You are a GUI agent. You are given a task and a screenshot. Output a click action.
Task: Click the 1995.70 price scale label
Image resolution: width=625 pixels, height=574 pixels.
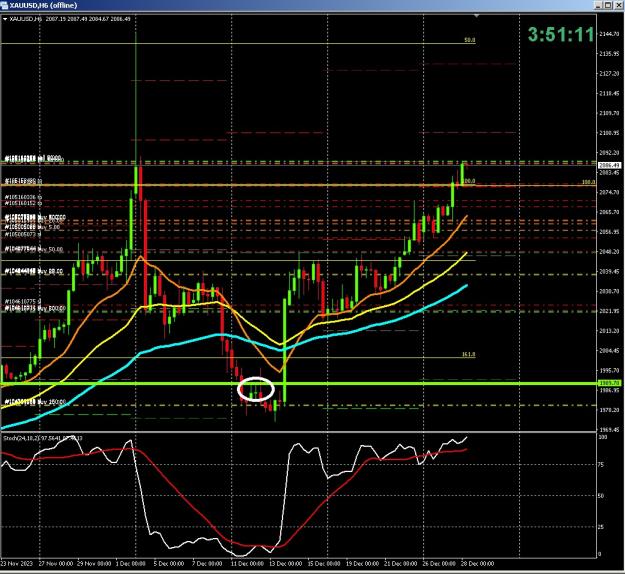point(610,370)
